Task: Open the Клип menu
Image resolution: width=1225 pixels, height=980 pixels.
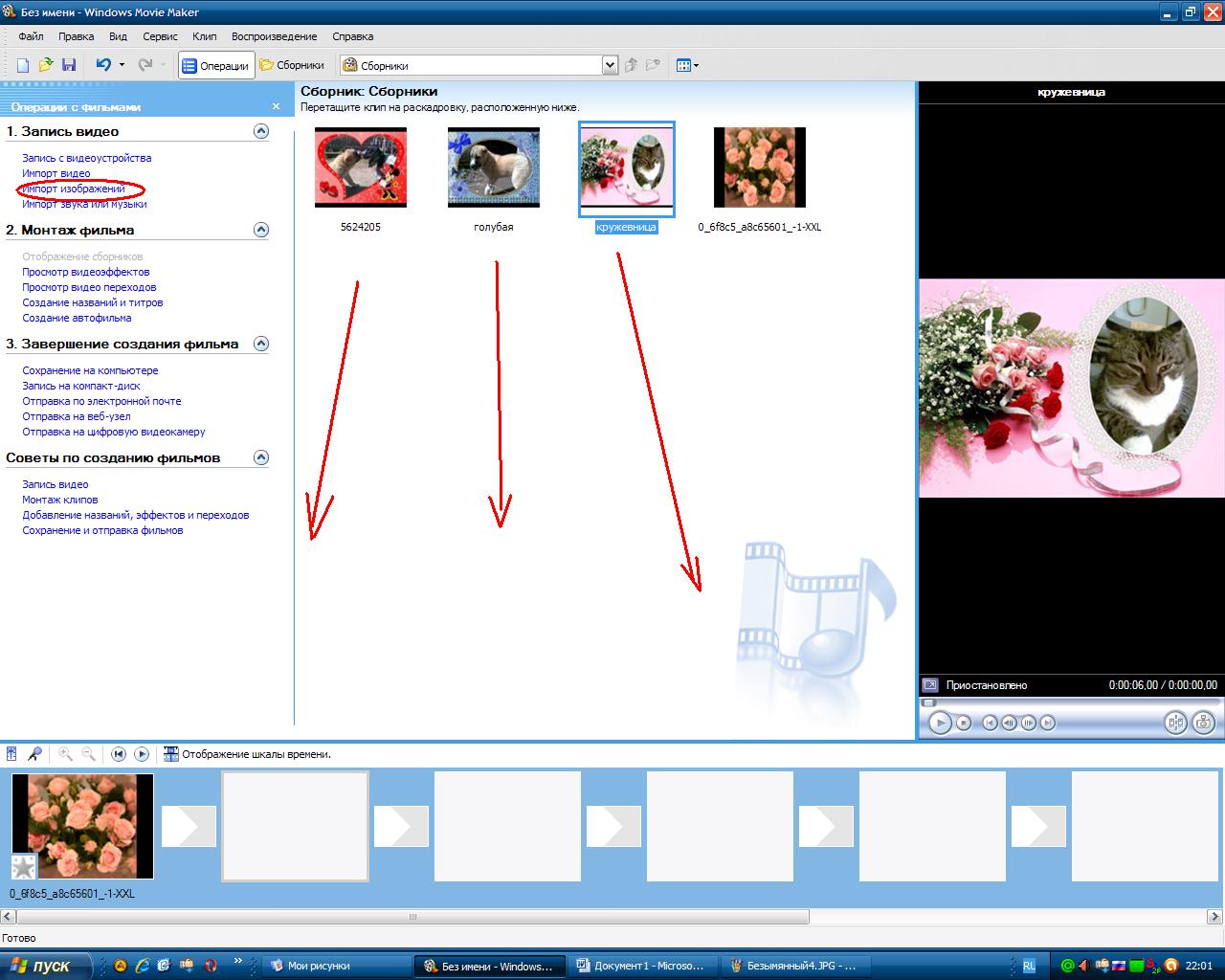Action: point(204,36)
